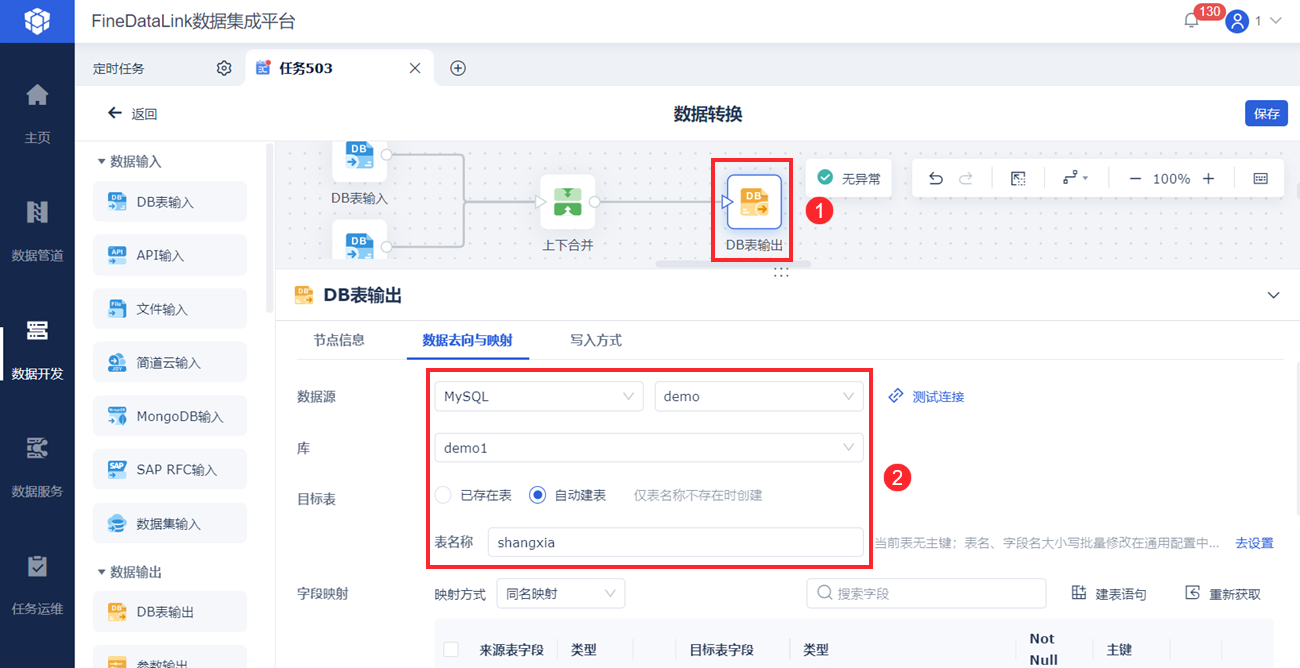Open the layout mode dropdown in the canvas toolbar
This screenshot has width=1300, height=668.
click(x=1076, y=178)
